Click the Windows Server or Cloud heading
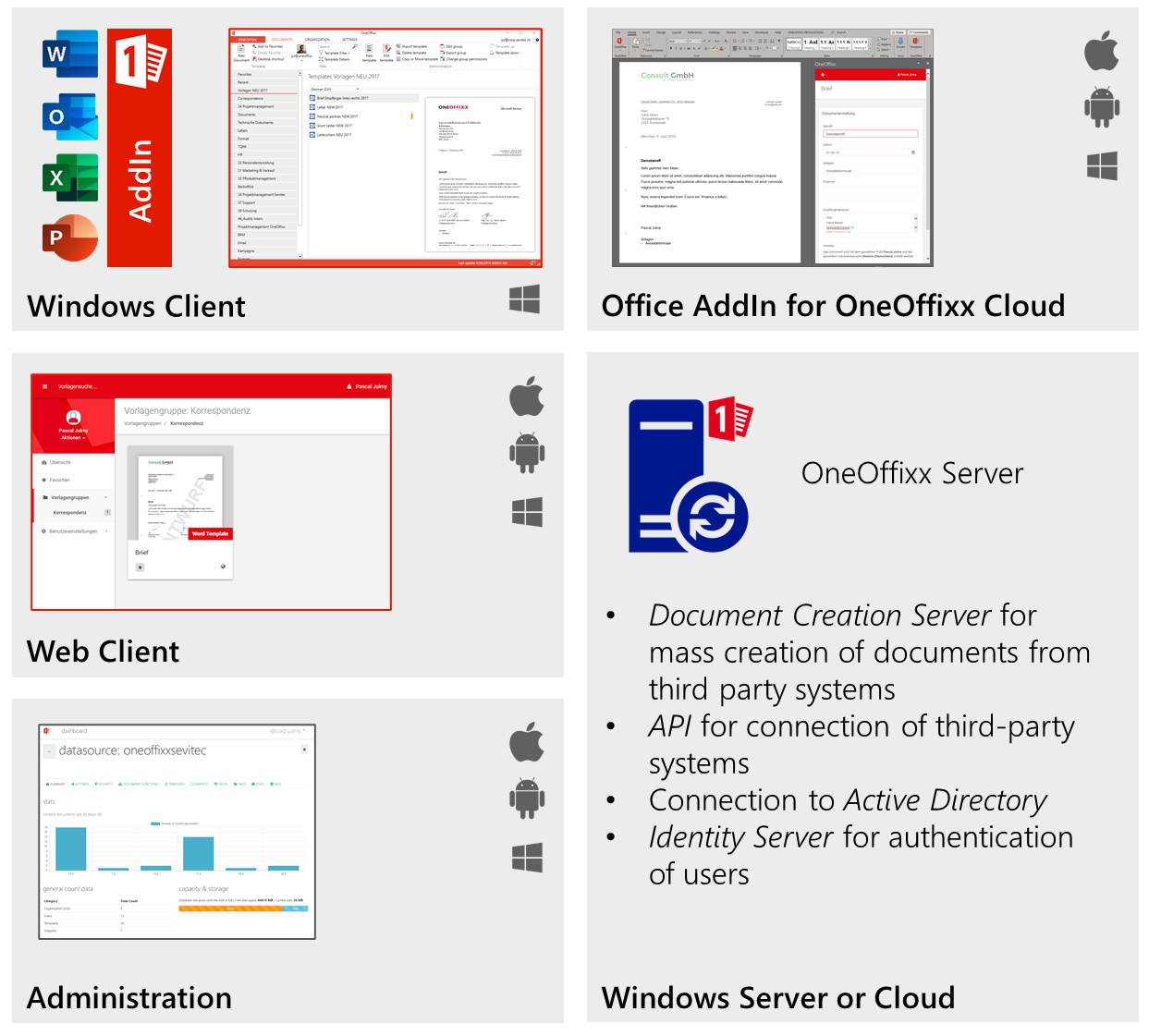 coord(778,998)
